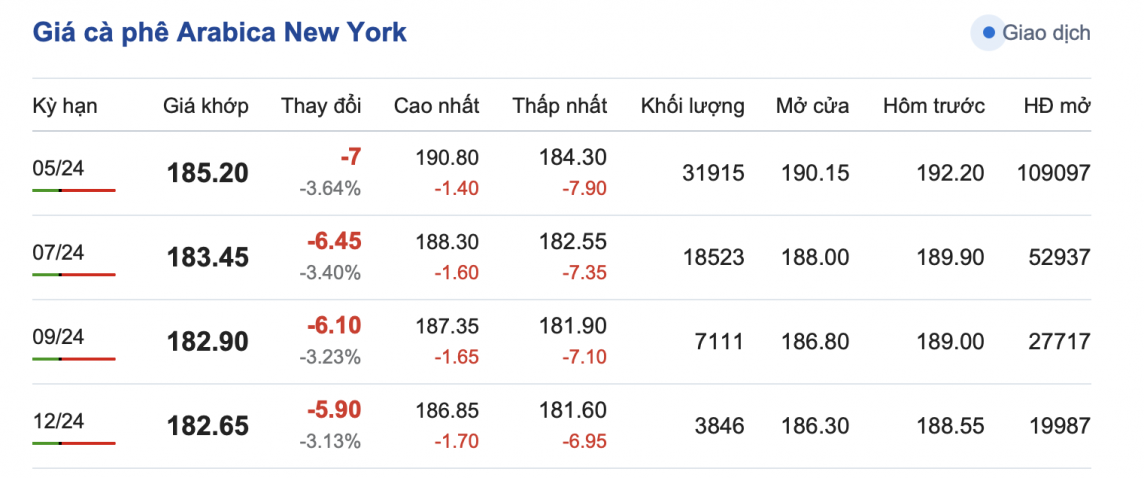Click the Hôm trước column header
The width and height of the screenshot is (1144, 478).
pyautogui.click(x=934, y=105)
